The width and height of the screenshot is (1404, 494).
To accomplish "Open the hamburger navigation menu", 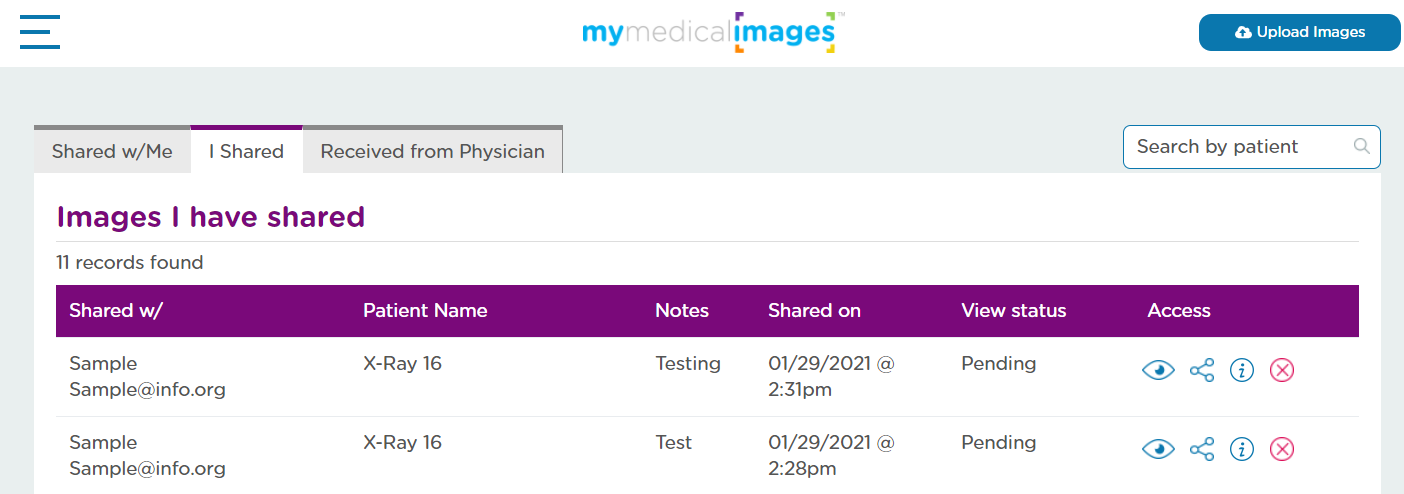I will (x=40, y=32).
